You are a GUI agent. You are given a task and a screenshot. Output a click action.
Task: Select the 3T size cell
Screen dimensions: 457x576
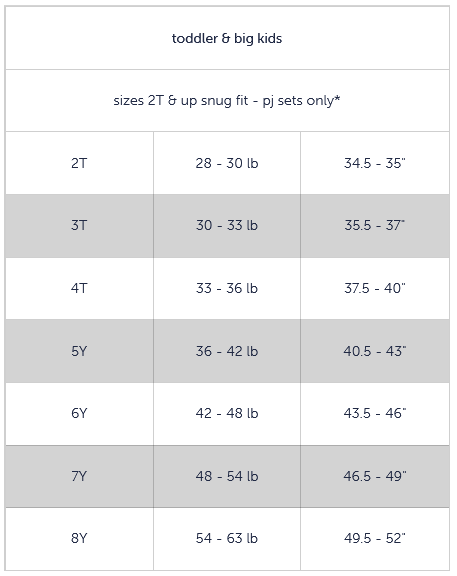[x=79, y=226]
